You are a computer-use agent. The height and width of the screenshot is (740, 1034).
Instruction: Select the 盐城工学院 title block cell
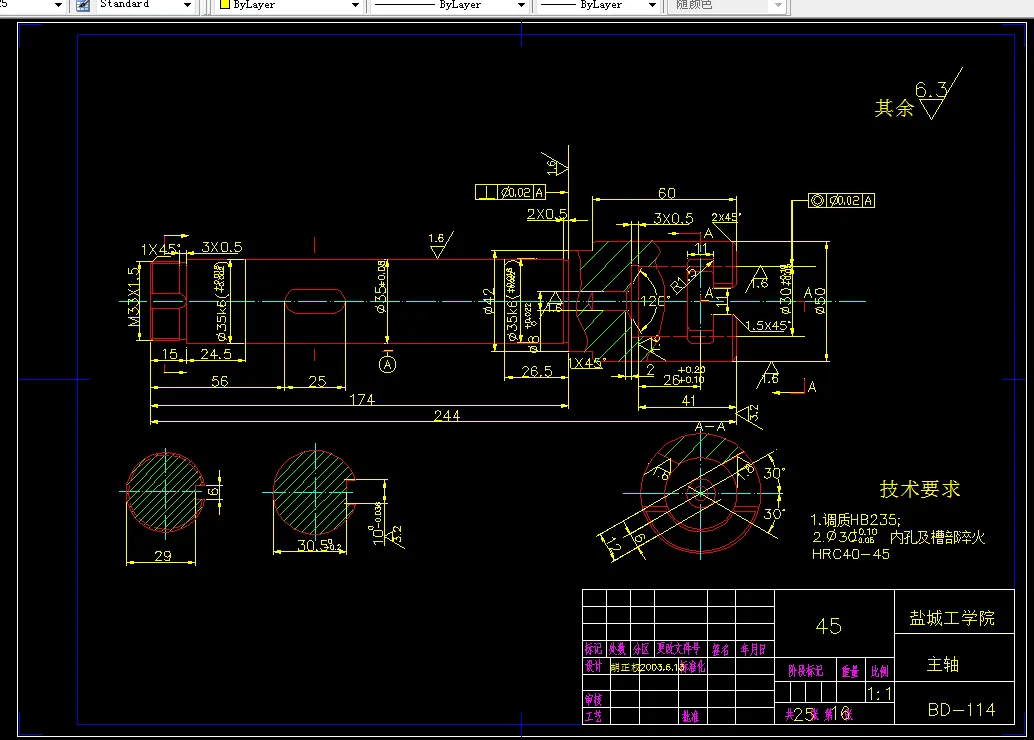954,611
